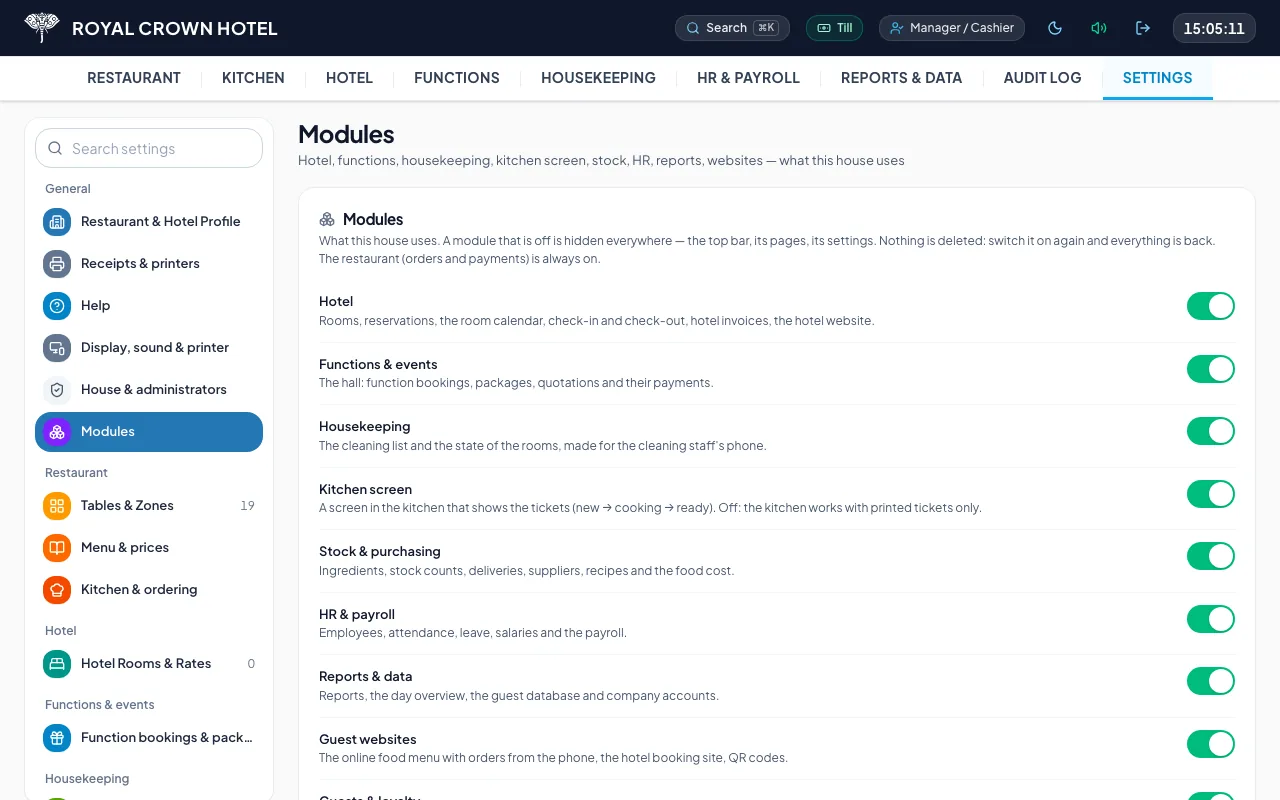Switch to the Kitchen tab
The width and height of the screenshot is (1280, 800).
[253, 78]
